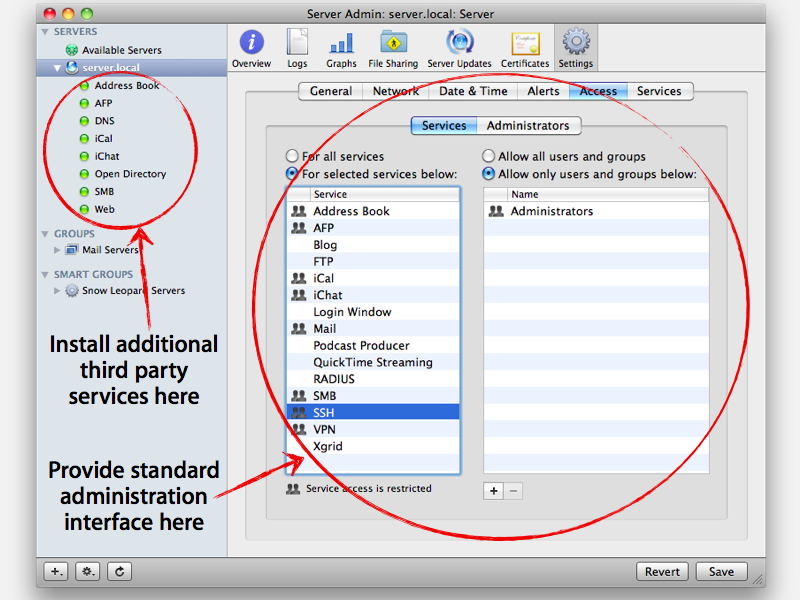Show the Graphs toolbar icon
The height and width of the screenshot is (600, 800).
[341, 49]
